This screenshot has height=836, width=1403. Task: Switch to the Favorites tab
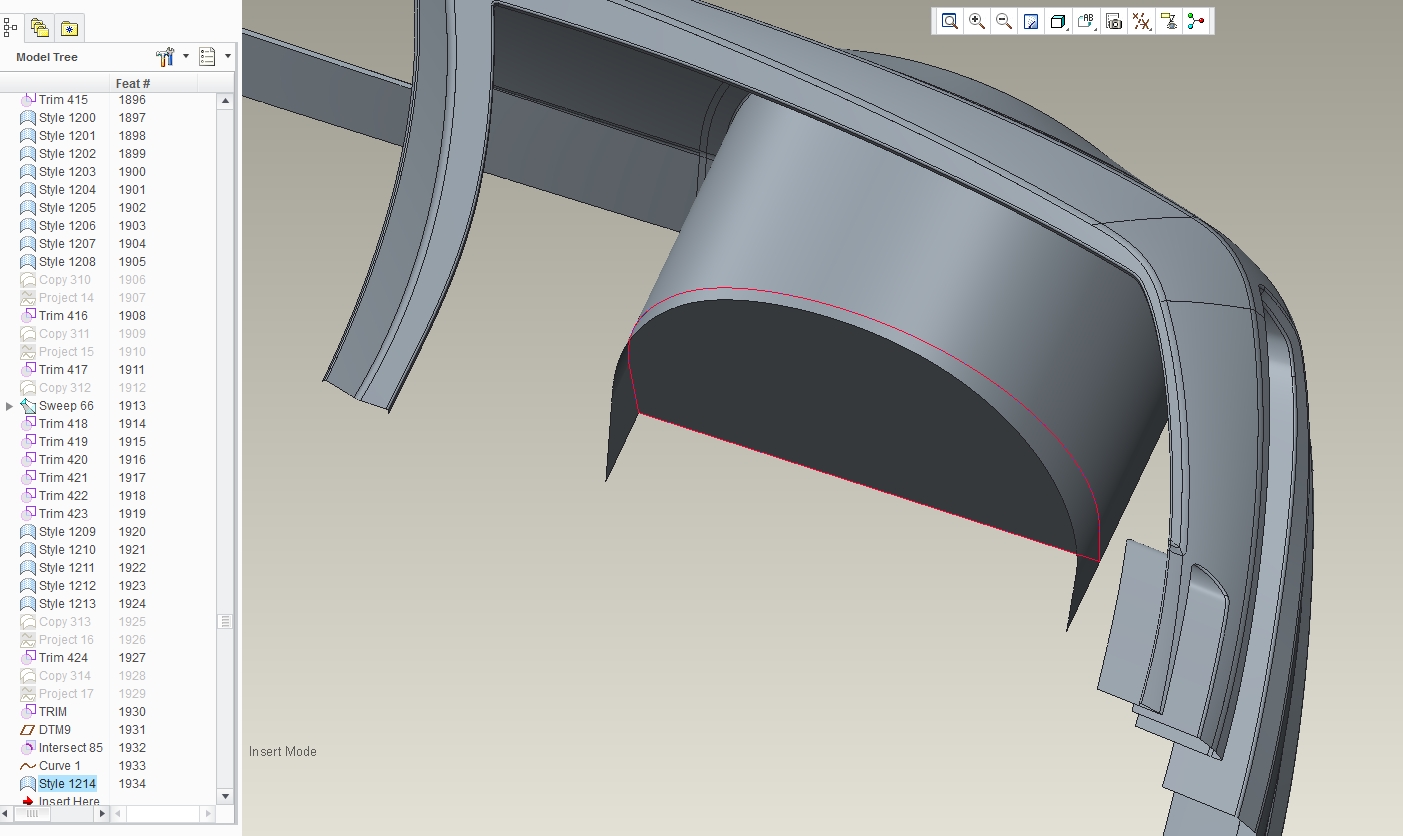pos(68,28)
